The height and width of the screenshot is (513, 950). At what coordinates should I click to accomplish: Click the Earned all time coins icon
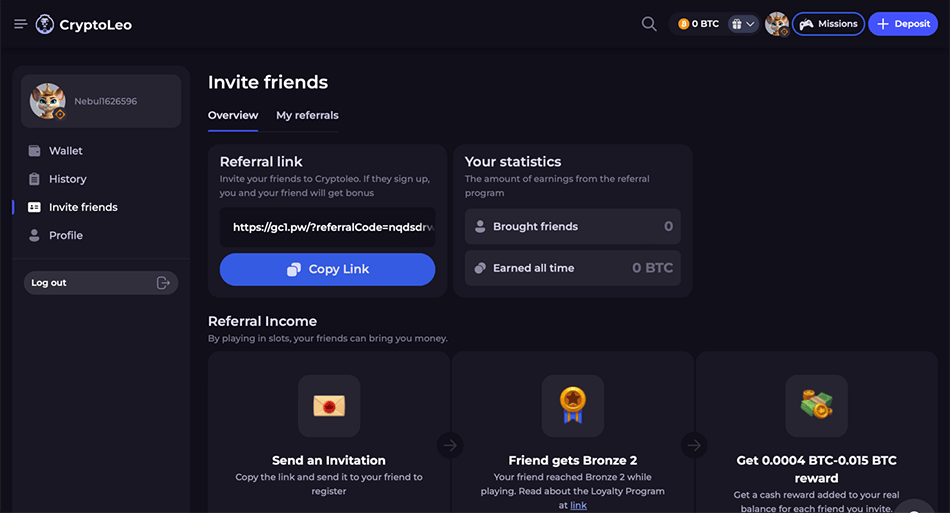tap(480, 268)
